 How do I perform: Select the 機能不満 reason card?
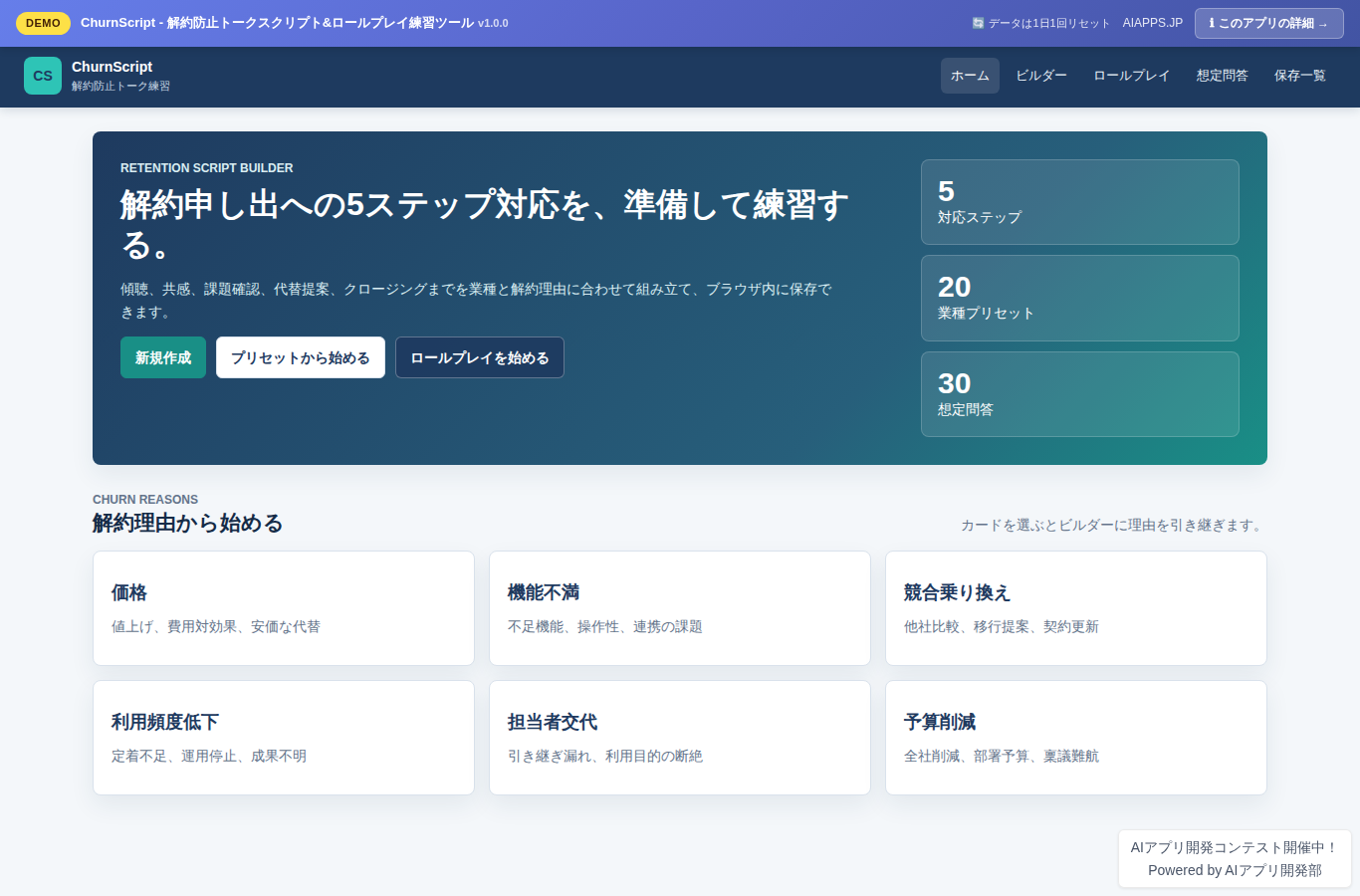point(680,608)
